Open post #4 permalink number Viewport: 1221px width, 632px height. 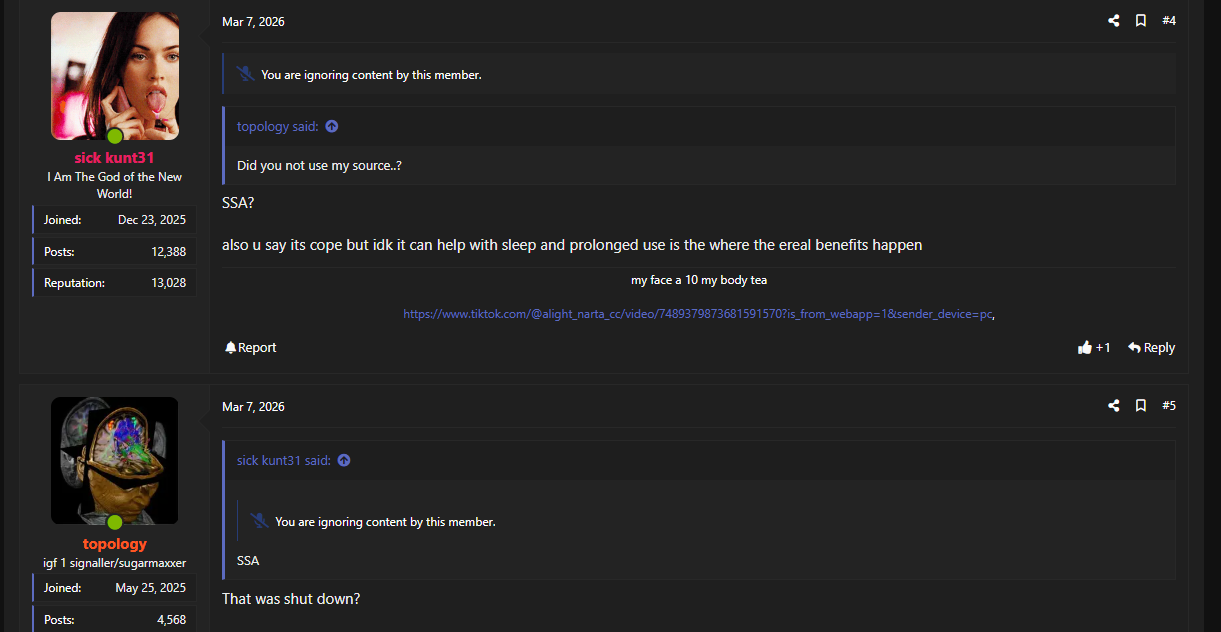[1169, 21]
